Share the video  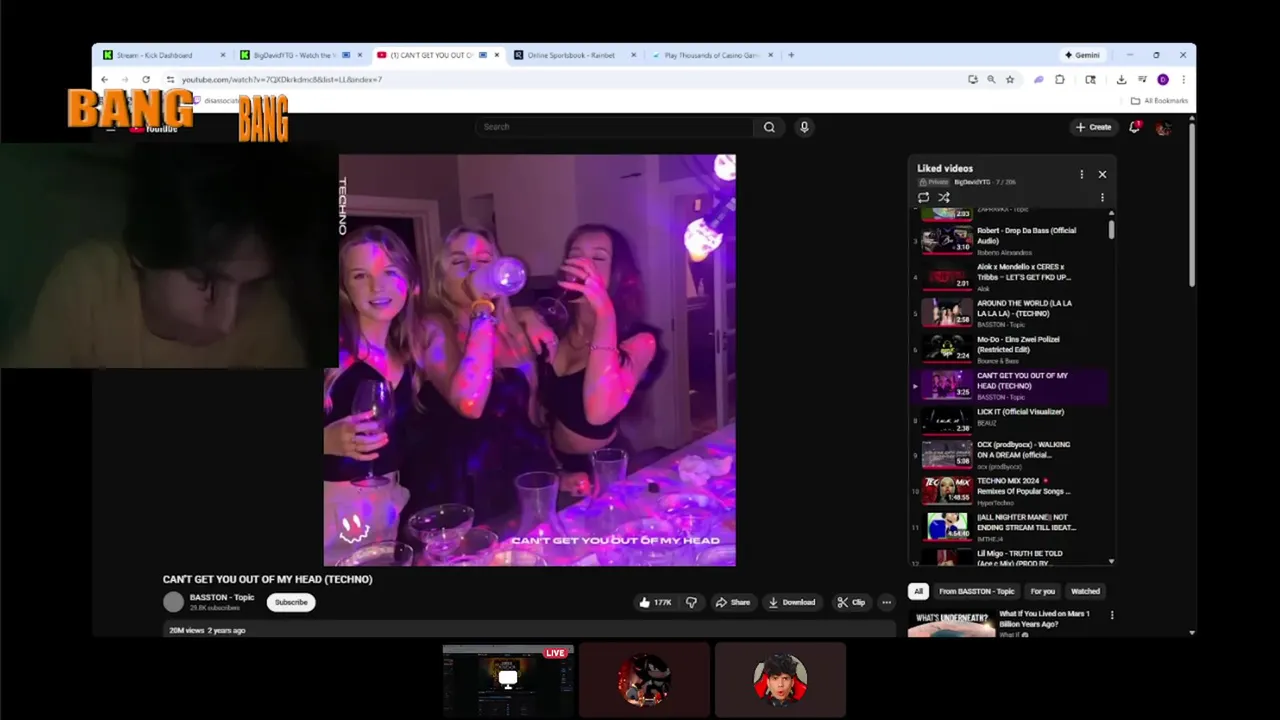click(x=732, y=602)
